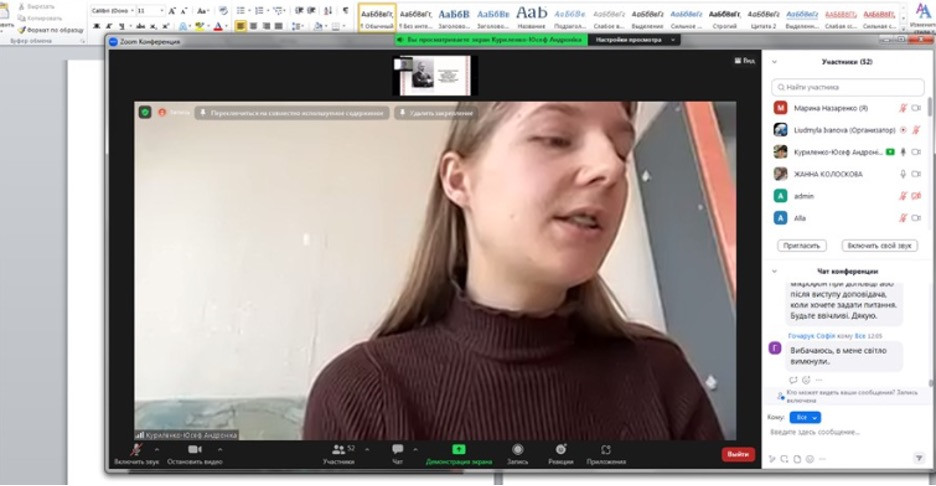936x486 pixels.
Task: Open Настройки просмотра dropdown in Zoom
Action: 635,40
